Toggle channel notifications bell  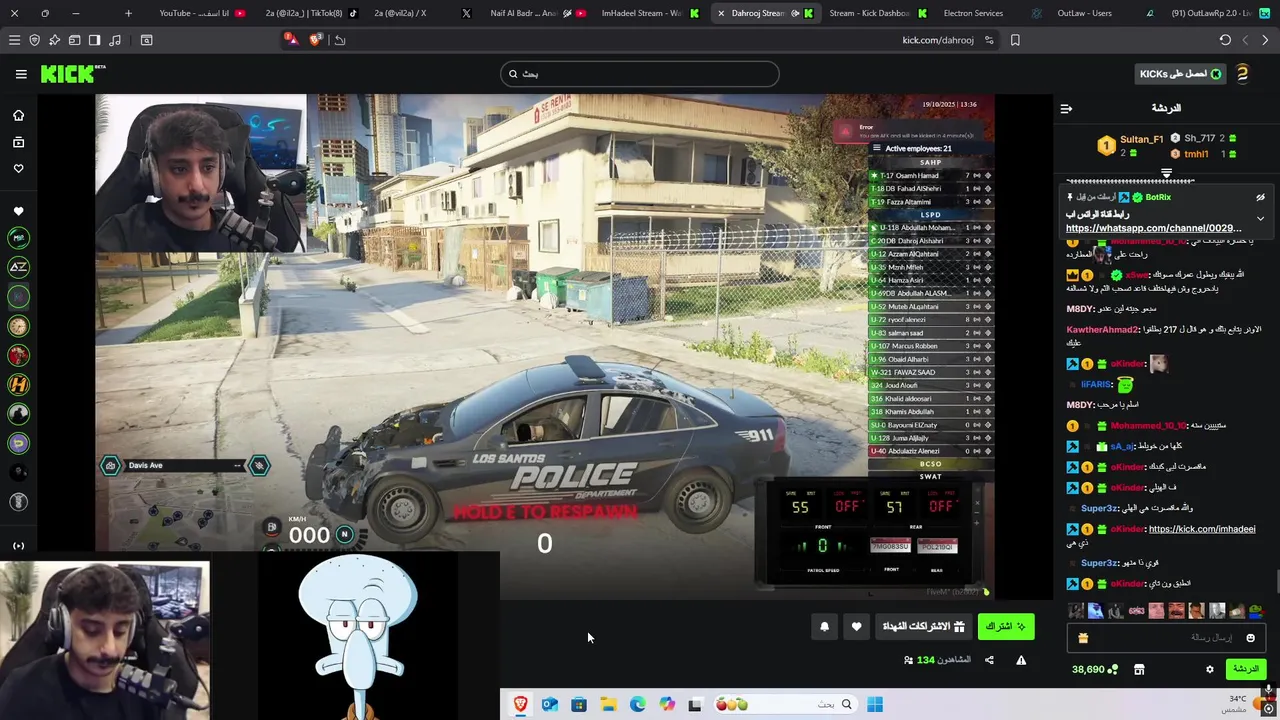pyautogui.click(x=824, y=627)
